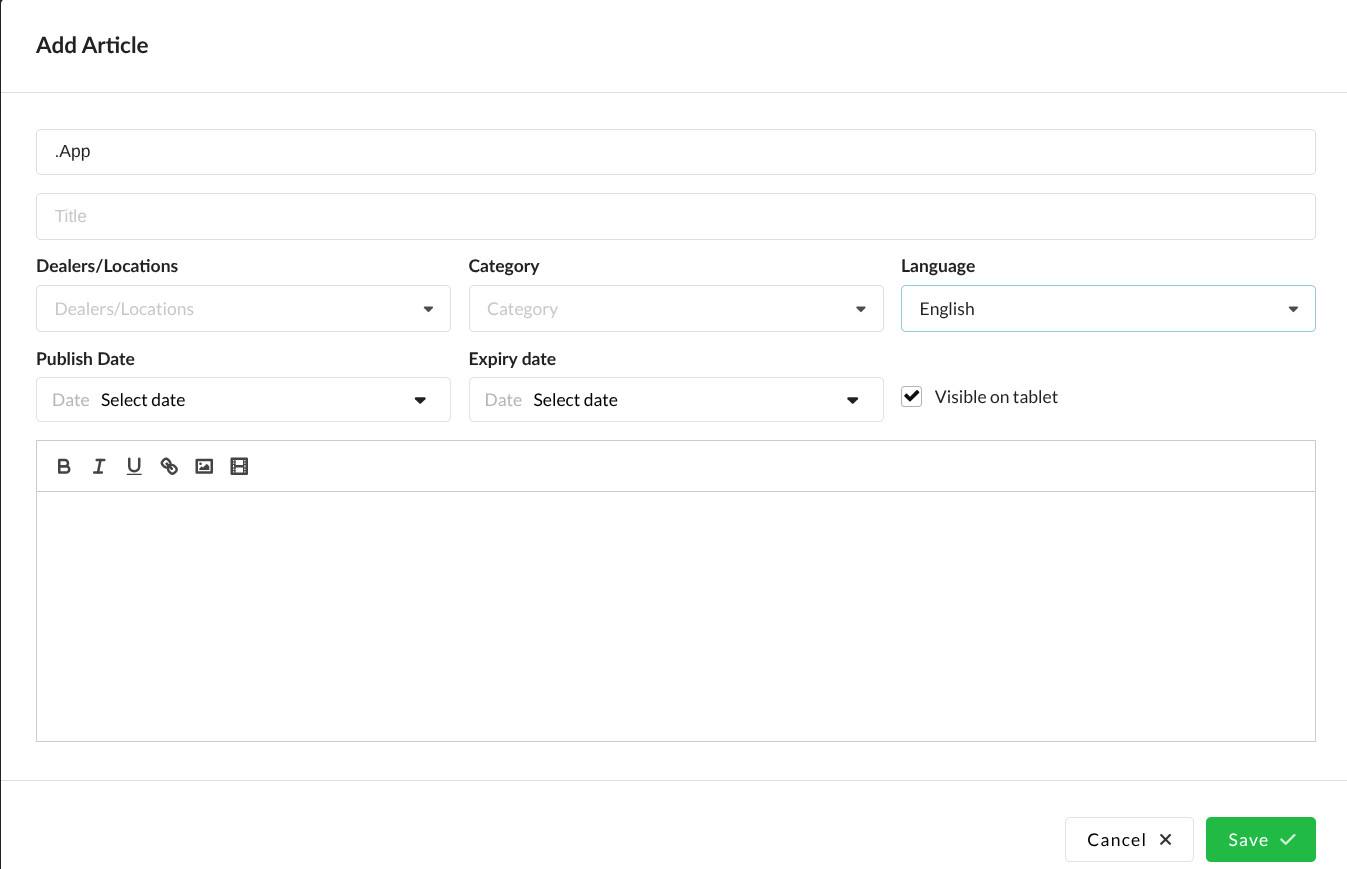Toggle underline formatting in editor toolbar
Viewport: 1347px width, 869px height.
click(134, 466)
